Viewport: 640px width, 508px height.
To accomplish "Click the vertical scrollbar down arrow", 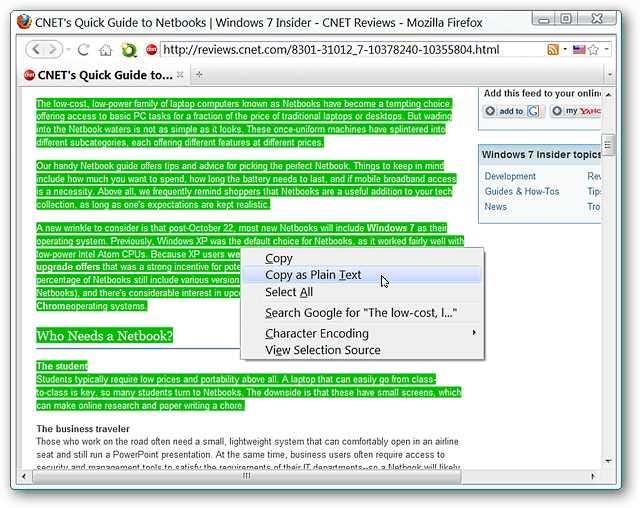I will click(x=608, y=461).
